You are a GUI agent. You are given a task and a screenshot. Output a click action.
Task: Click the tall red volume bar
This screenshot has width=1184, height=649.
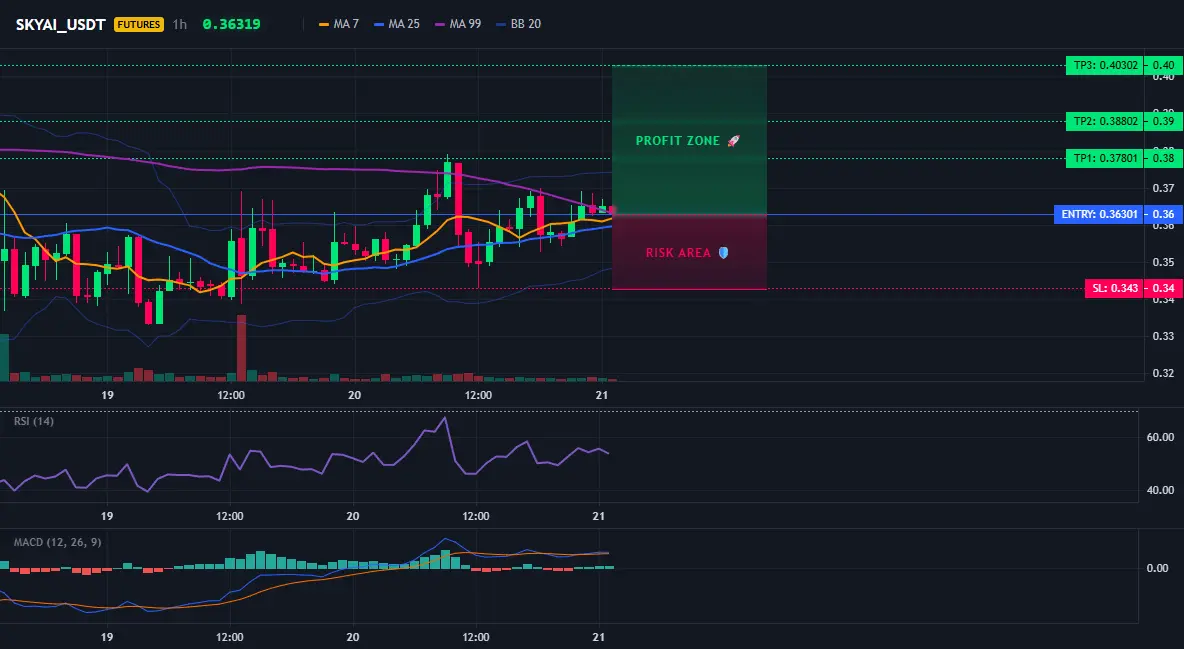(242, 348)
